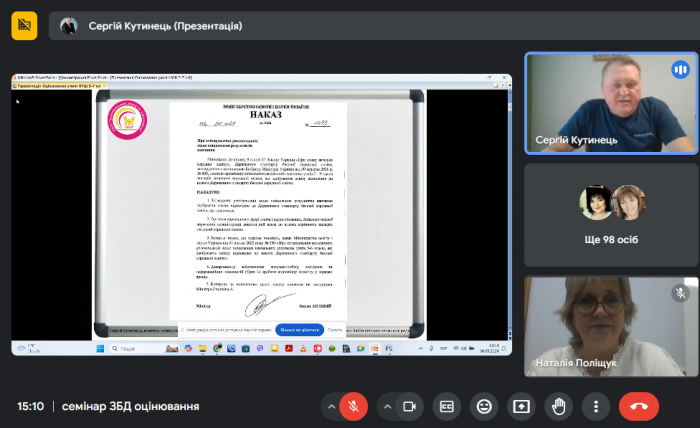Screen dimensions: 700x428
Task: Click the search box in the shared taskbar
Action: [x=130, y=348]
